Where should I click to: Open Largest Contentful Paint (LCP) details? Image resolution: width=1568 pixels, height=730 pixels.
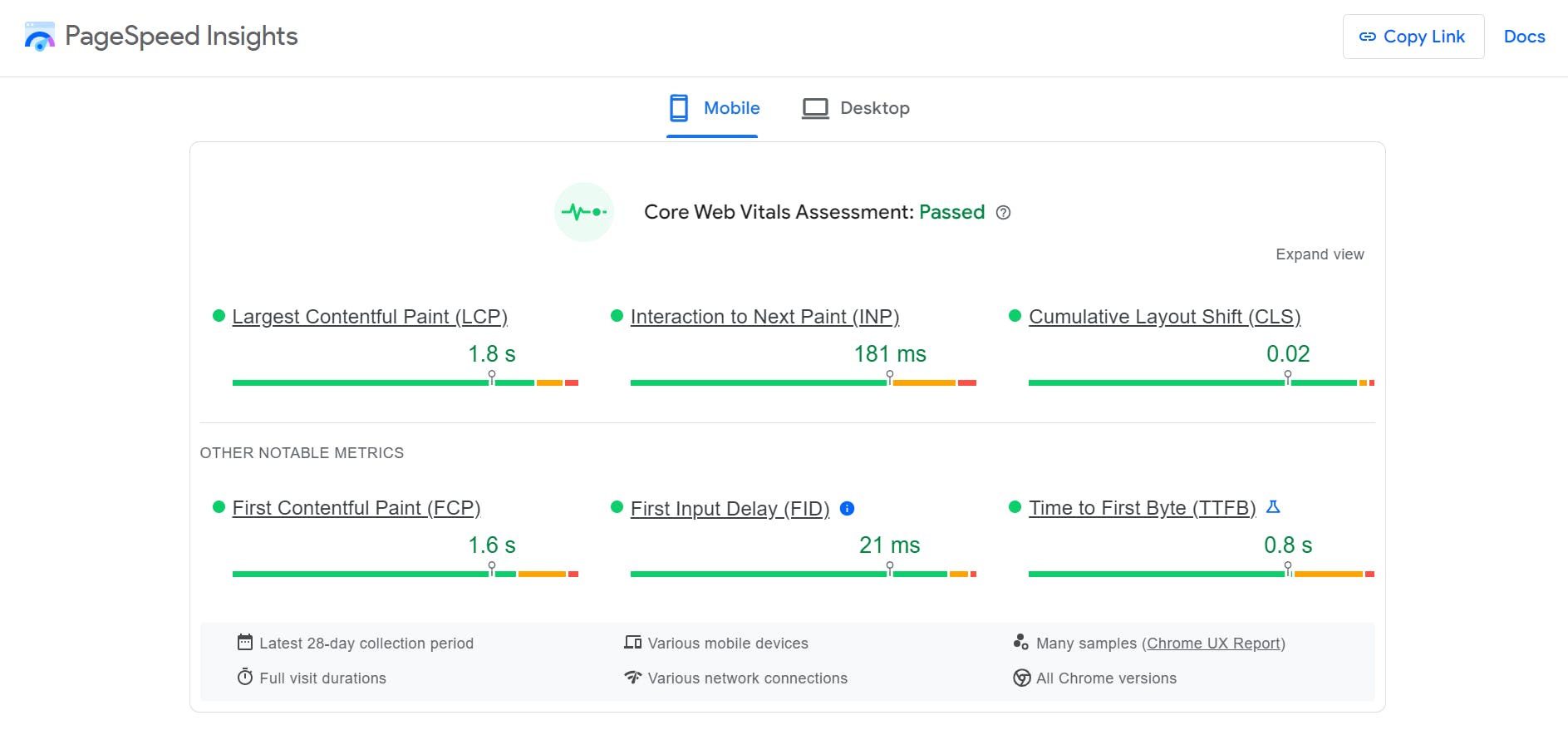tap(369, 317)
